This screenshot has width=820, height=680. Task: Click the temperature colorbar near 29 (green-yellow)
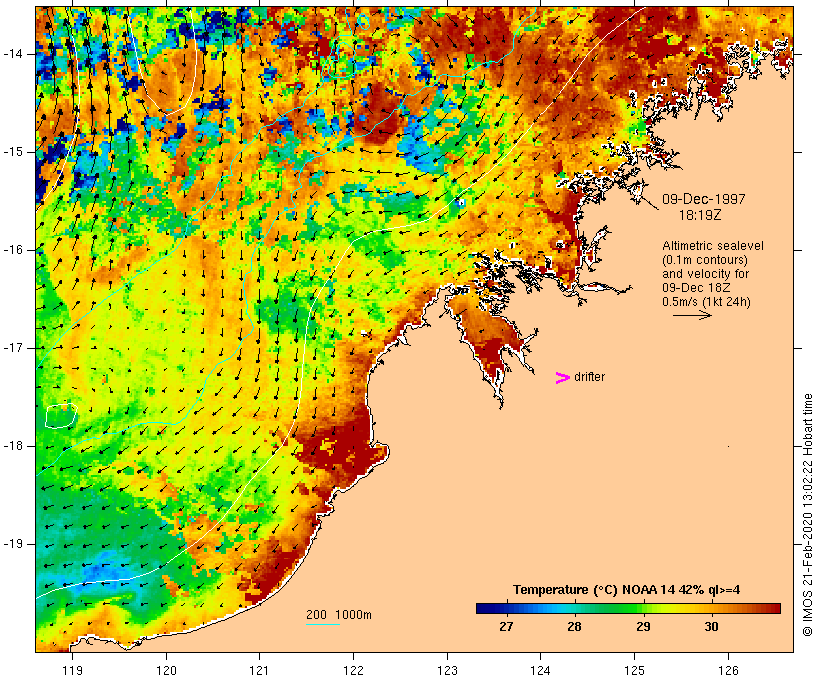[x=643, y=608]
